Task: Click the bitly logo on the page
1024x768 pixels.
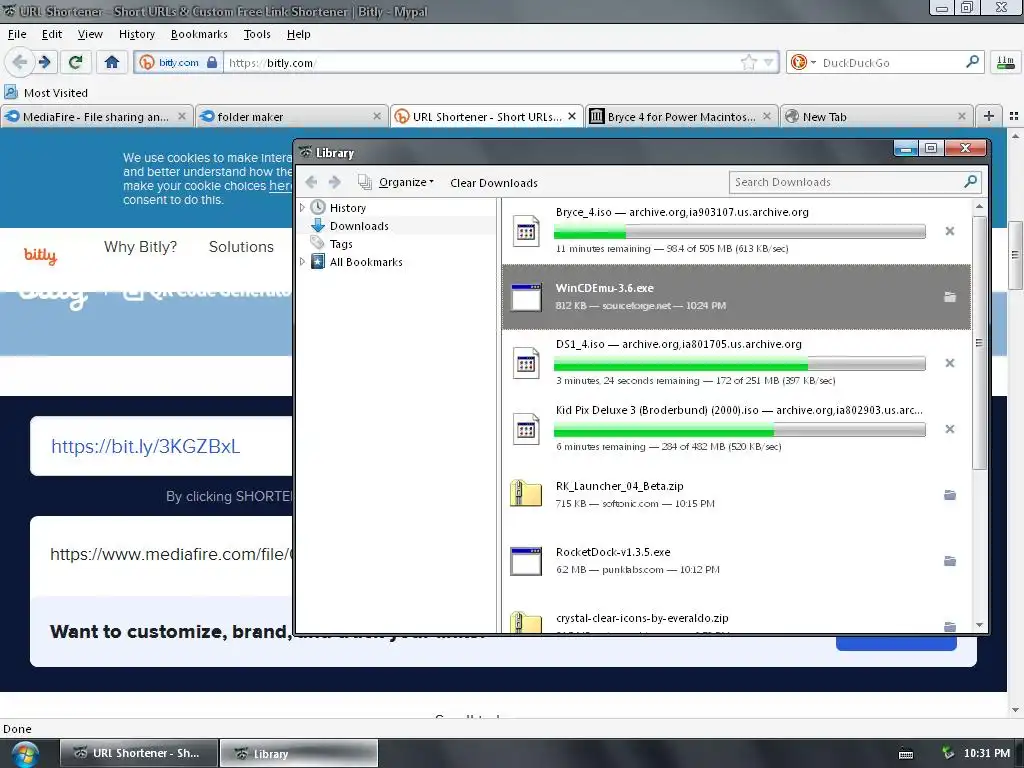Action: click(40, 255)
